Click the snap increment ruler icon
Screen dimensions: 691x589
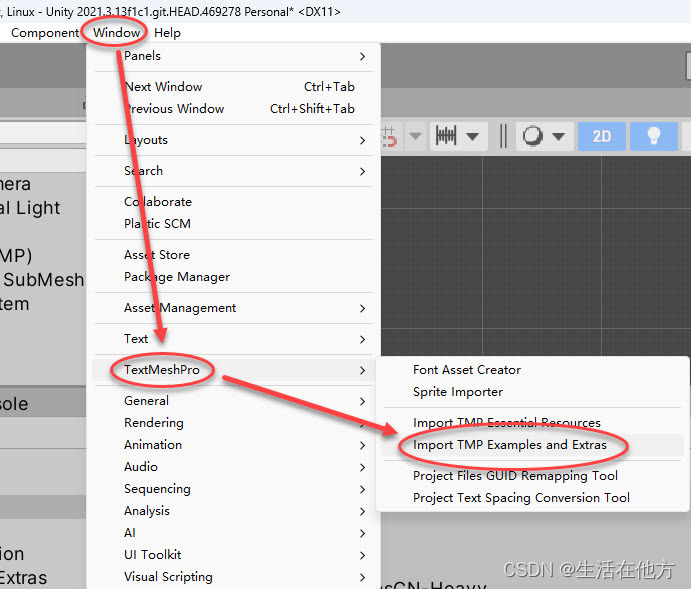446,136
